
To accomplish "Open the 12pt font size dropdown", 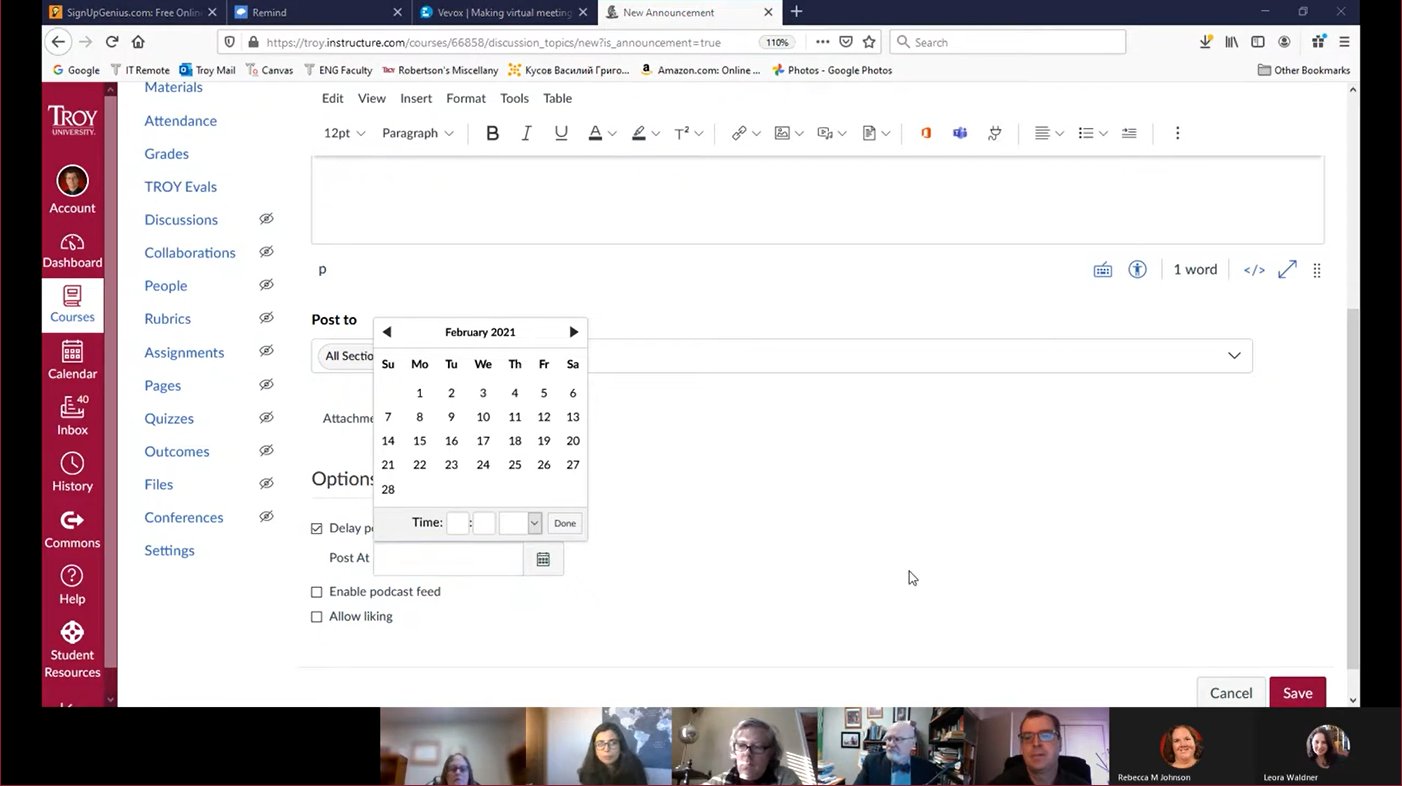I will (344, 133).
